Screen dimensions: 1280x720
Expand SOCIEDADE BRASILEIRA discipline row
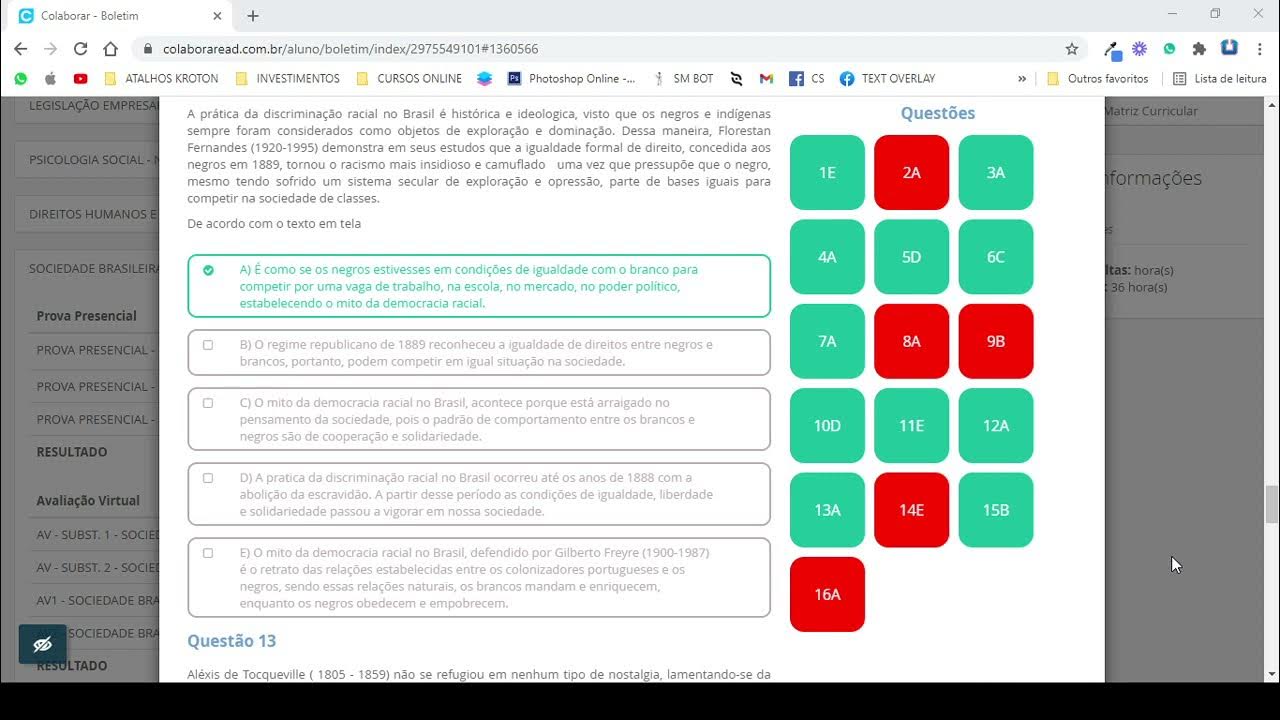coord(87,268)
